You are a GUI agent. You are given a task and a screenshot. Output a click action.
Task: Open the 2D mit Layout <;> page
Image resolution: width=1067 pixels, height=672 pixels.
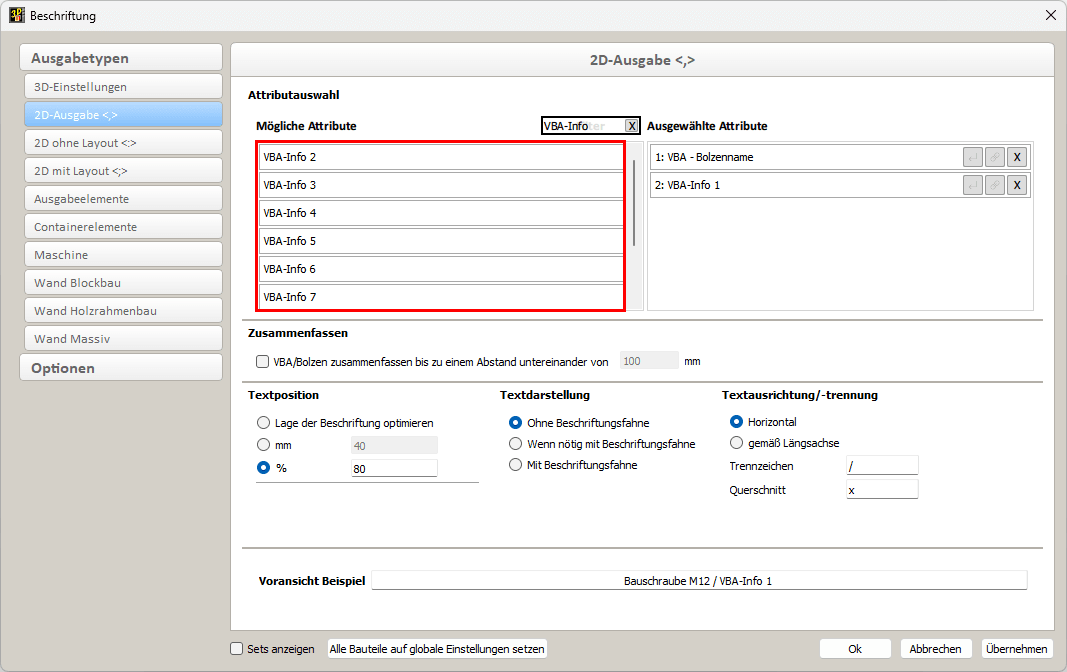coord(121,171)
